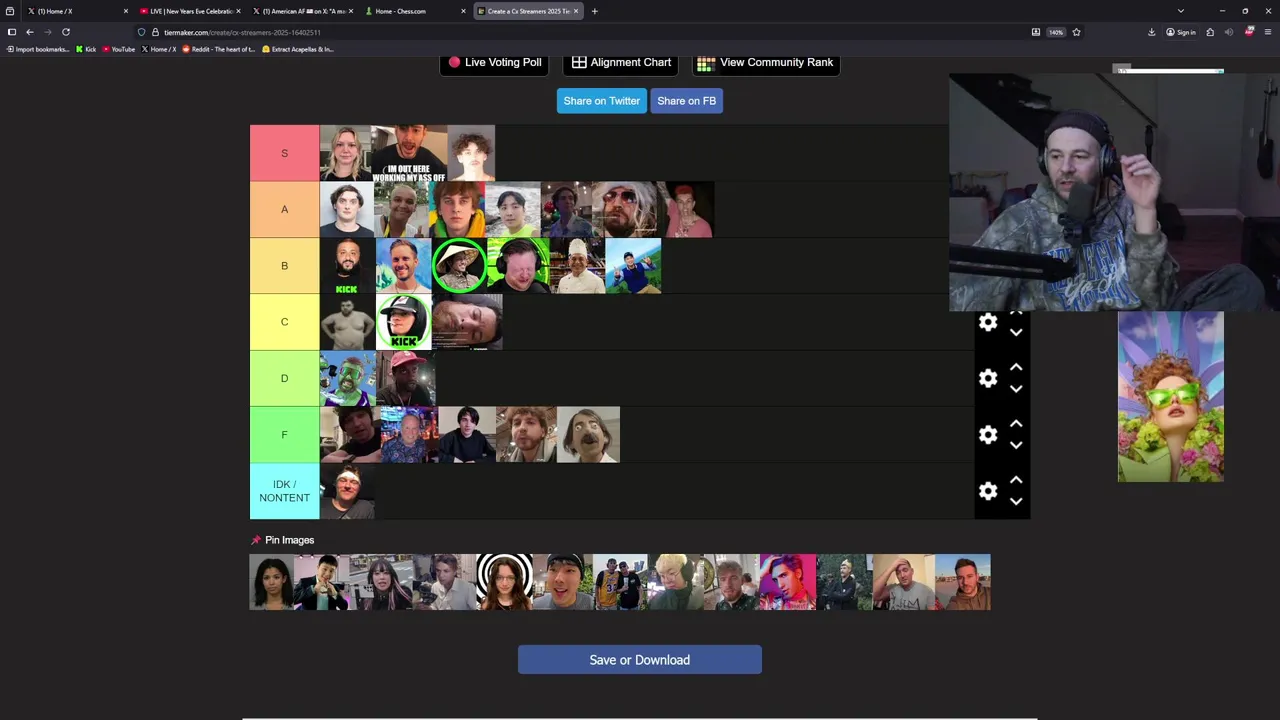
Task: Open settings gear for IDK / NONTENT row
Action: pos(988,491)
